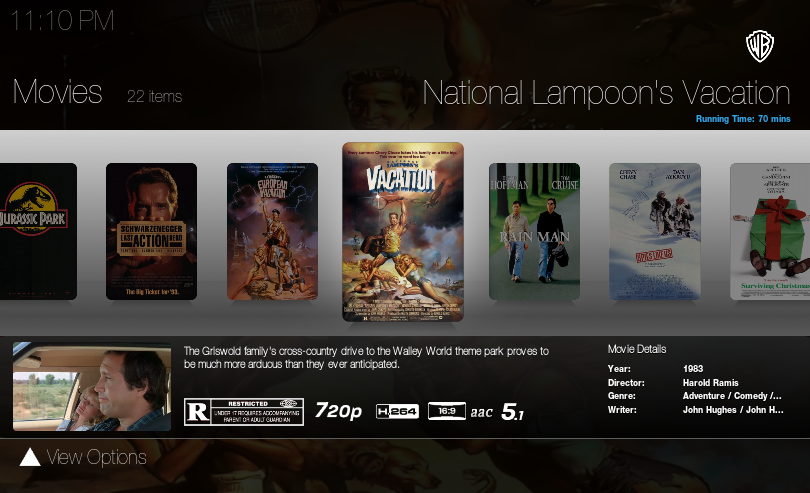The image size is (810, 493).
Task: Select the Spies Like Us poster
Action: pos(655,232)
